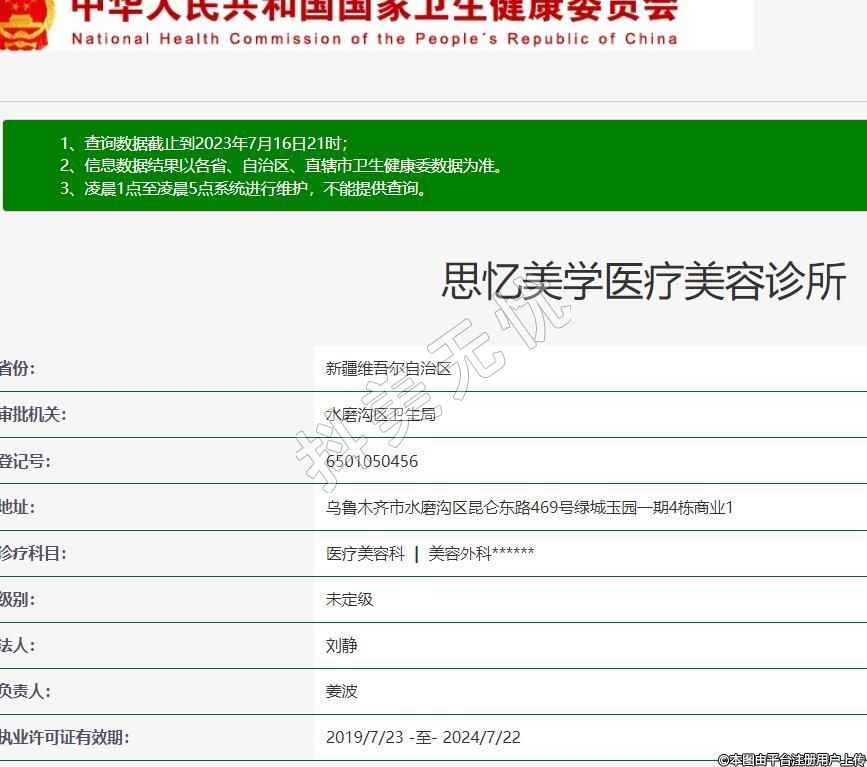This screenshot has height=767, width=867.
Task: Select the legal representative name 刘静
Action: (341, 645)
